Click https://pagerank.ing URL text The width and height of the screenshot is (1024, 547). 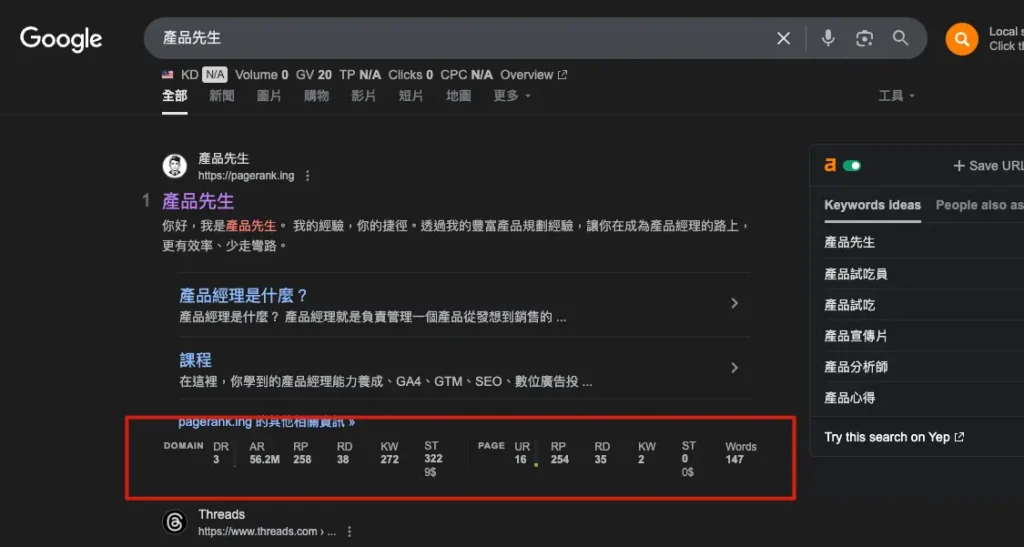pyautogui.click(x=246, y=176)
